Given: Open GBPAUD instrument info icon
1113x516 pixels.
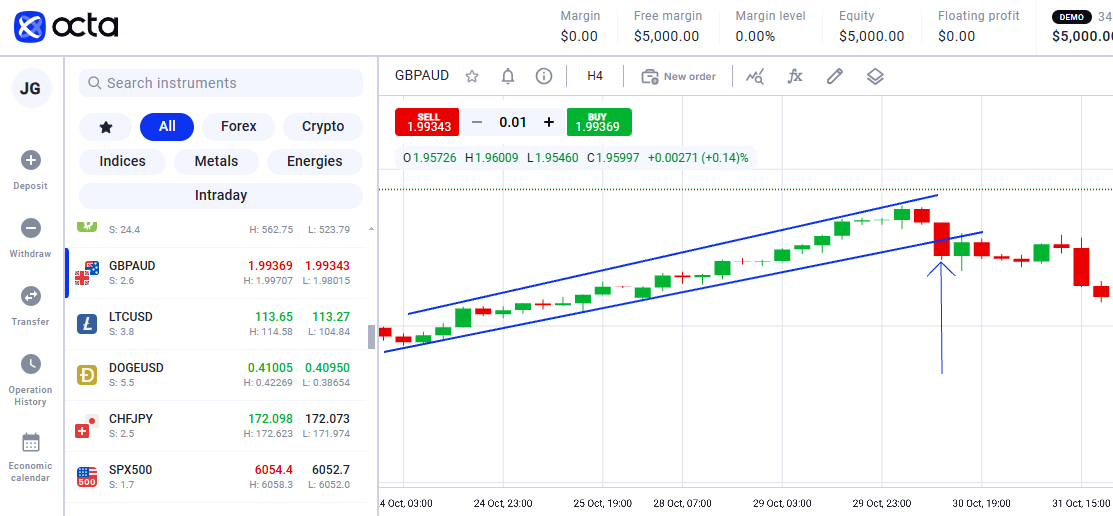Looking at the screenshot, I should coord(544,76).
